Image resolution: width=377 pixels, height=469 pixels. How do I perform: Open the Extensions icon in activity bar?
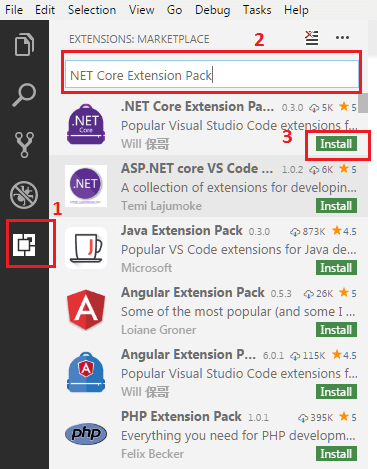(x=24, y=245)
